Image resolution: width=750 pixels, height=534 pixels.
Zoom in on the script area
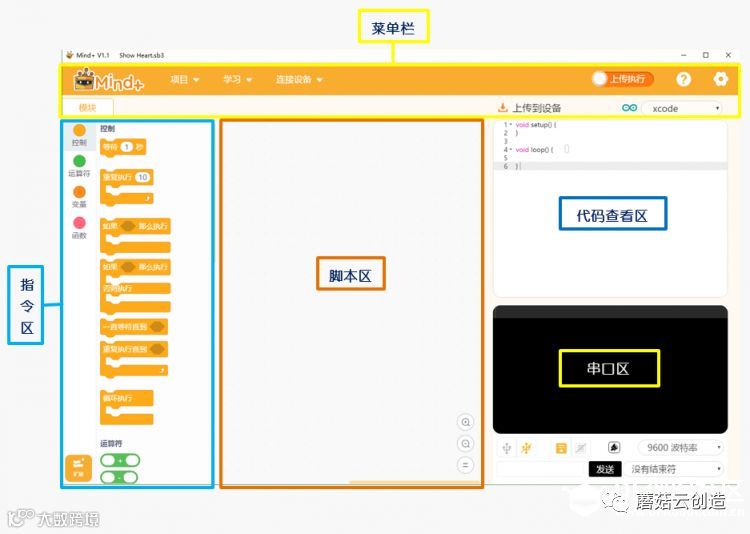click(465, 422)
